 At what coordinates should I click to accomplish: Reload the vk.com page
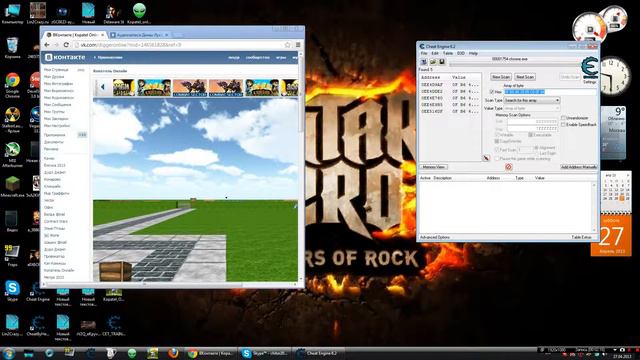click(x=66, y=45)
